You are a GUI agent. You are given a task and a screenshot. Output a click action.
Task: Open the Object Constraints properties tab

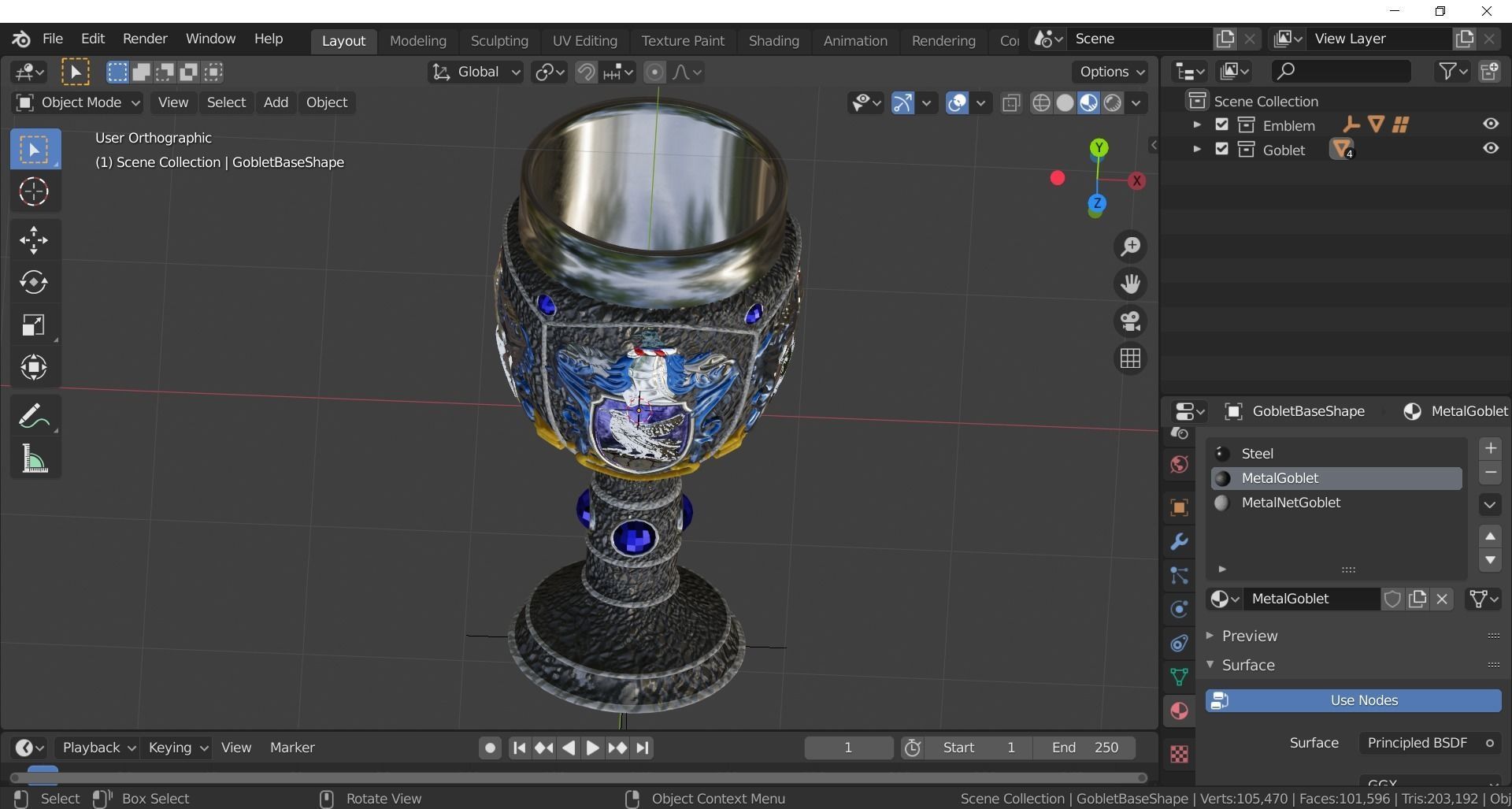(1179, 643)
